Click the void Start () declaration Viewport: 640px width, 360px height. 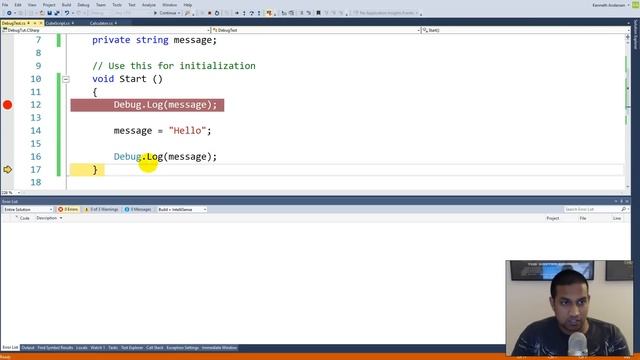pos(127,79)
